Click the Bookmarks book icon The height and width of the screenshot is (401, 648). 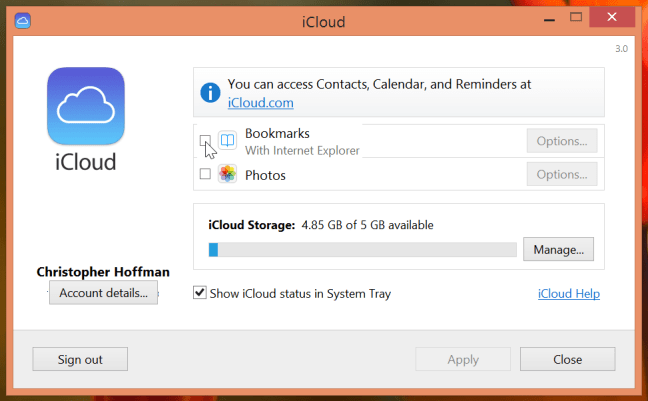click(x=227, y=141)
